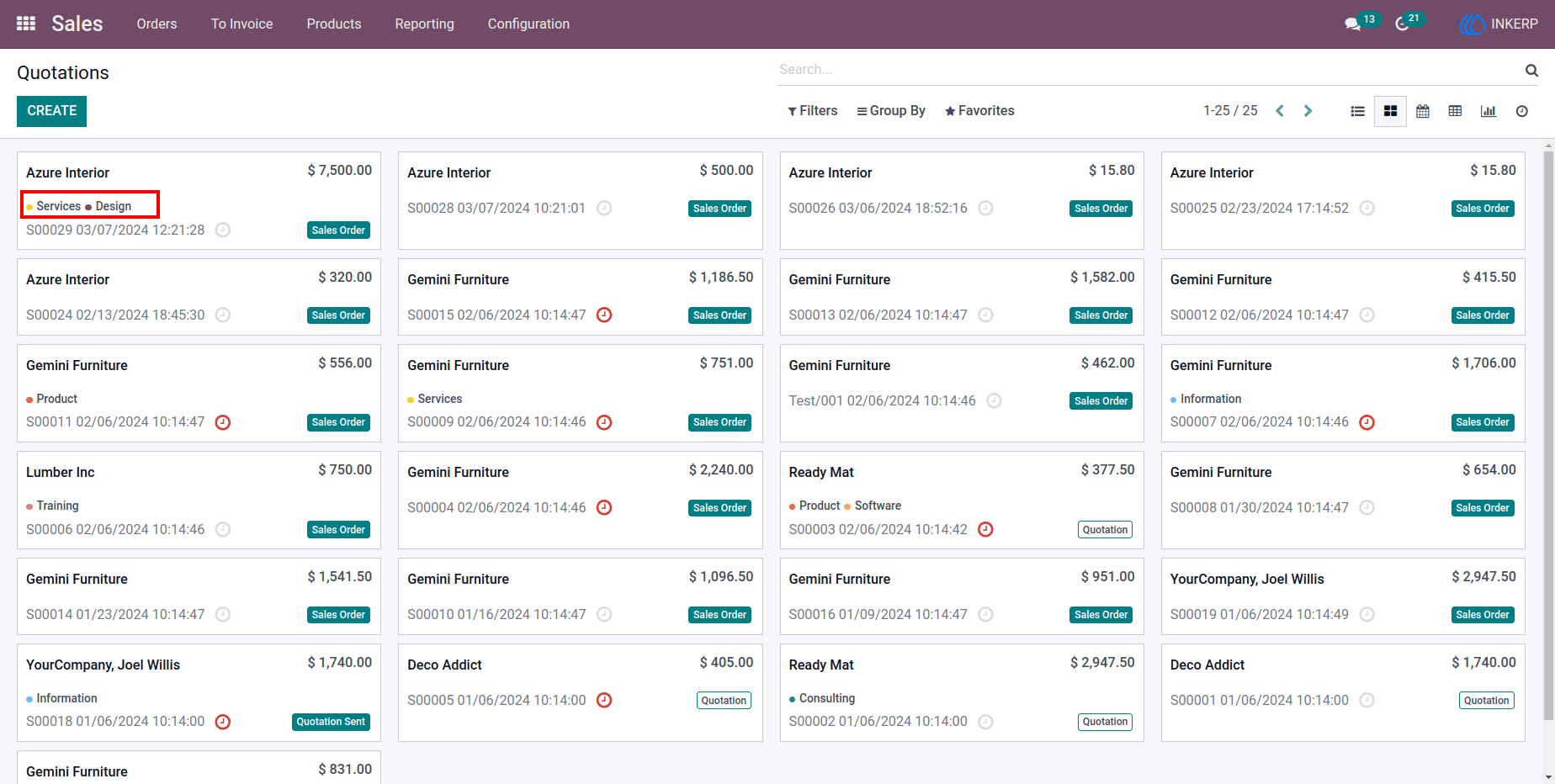
Task: Open Deco Addict $ 405.00 card
Action: (581, 692)
